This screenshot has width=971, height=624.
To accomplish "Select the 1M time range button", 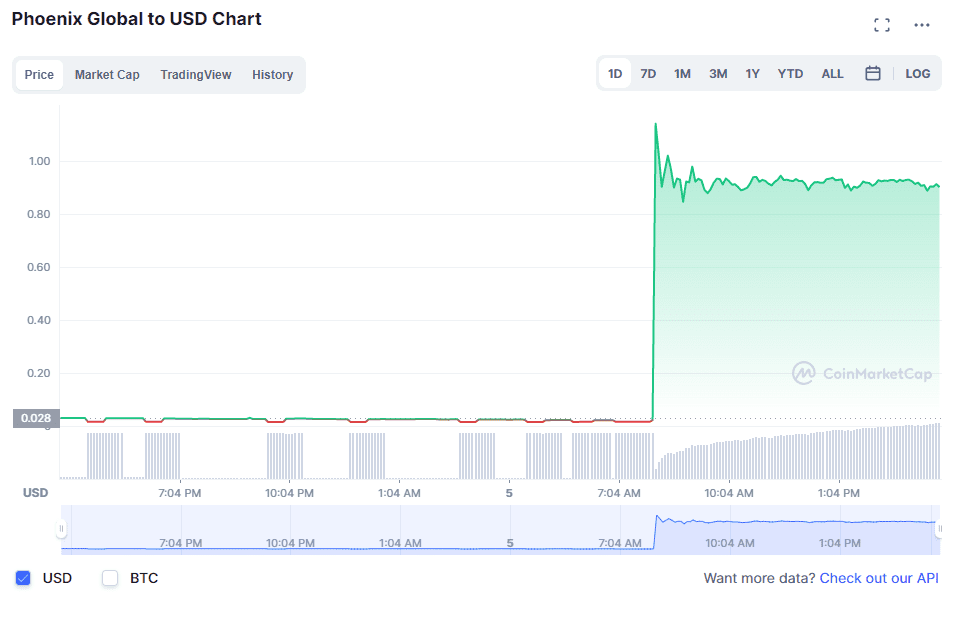I will 683,73.
